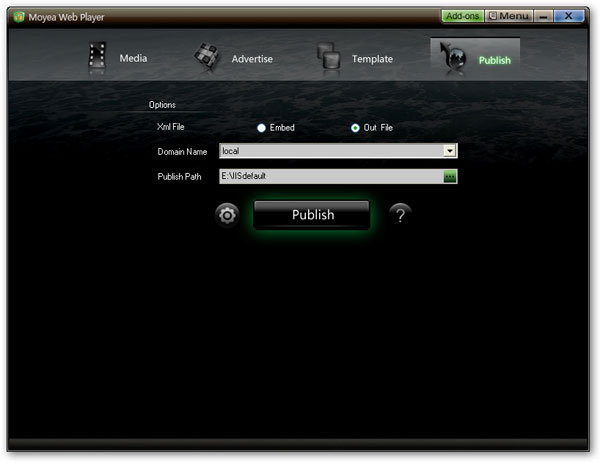Open settings with the gear icon
Viewport: 600px width, 462px height.
pos(227,215)
